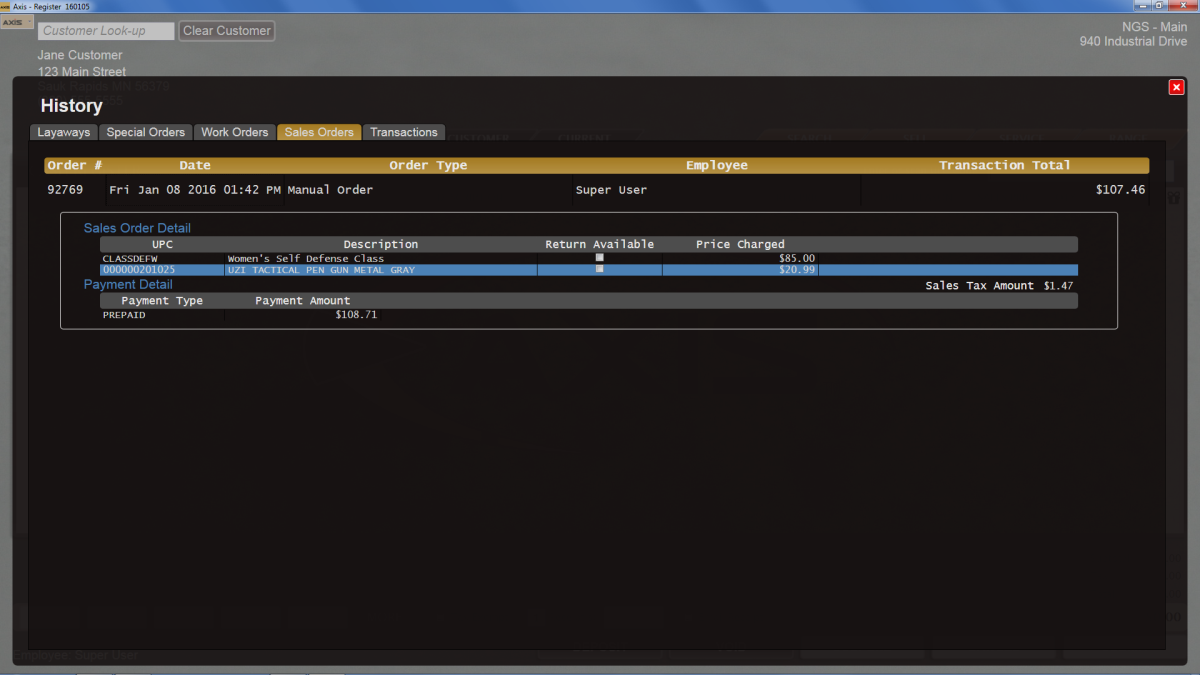Maximize the Axis Register window
This screenshot has width=1200, height=675.
coord(1159,6)
